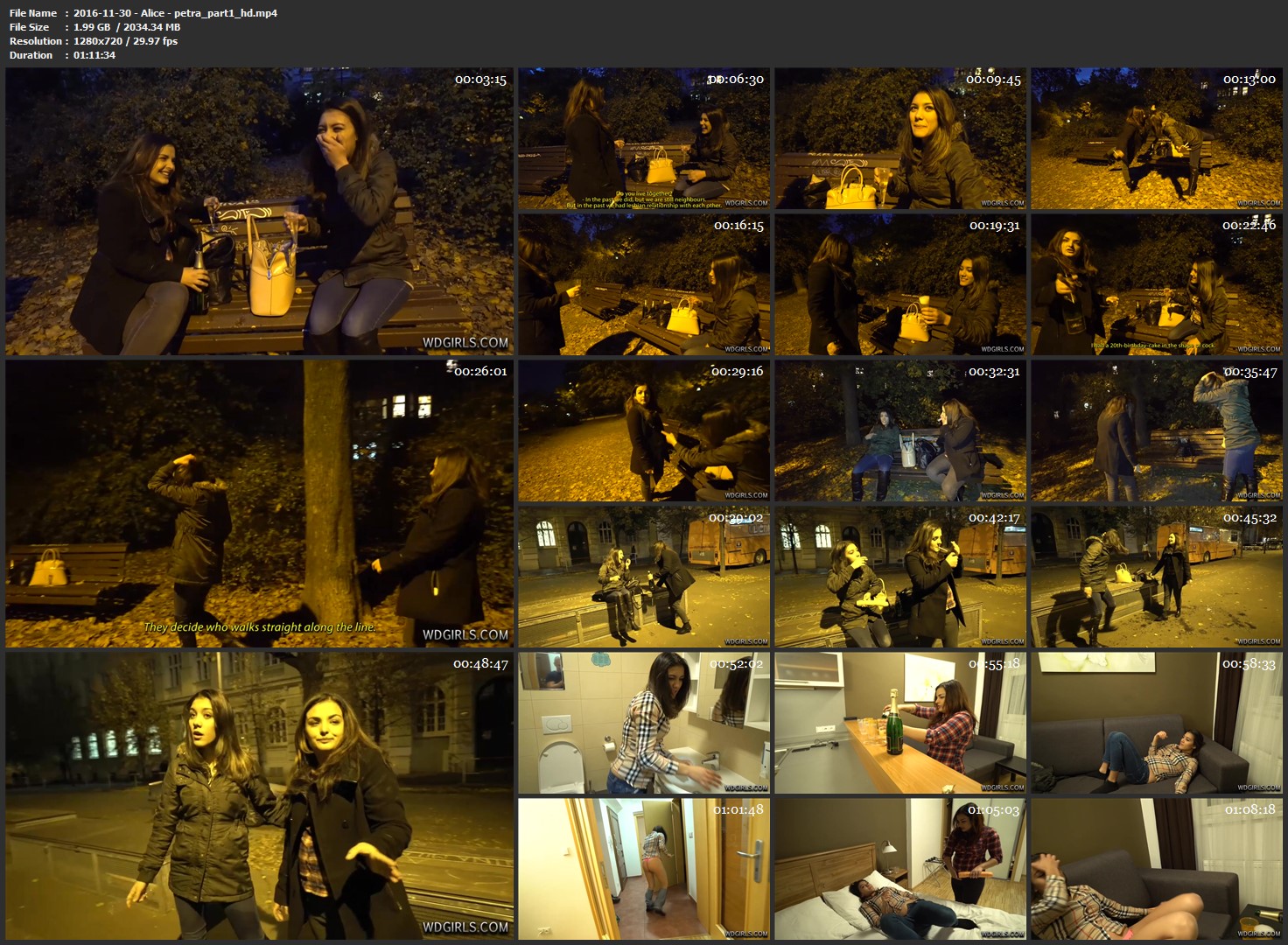Open the large 00:26:01 frame

pyautogui.click(x=259, y=503)
